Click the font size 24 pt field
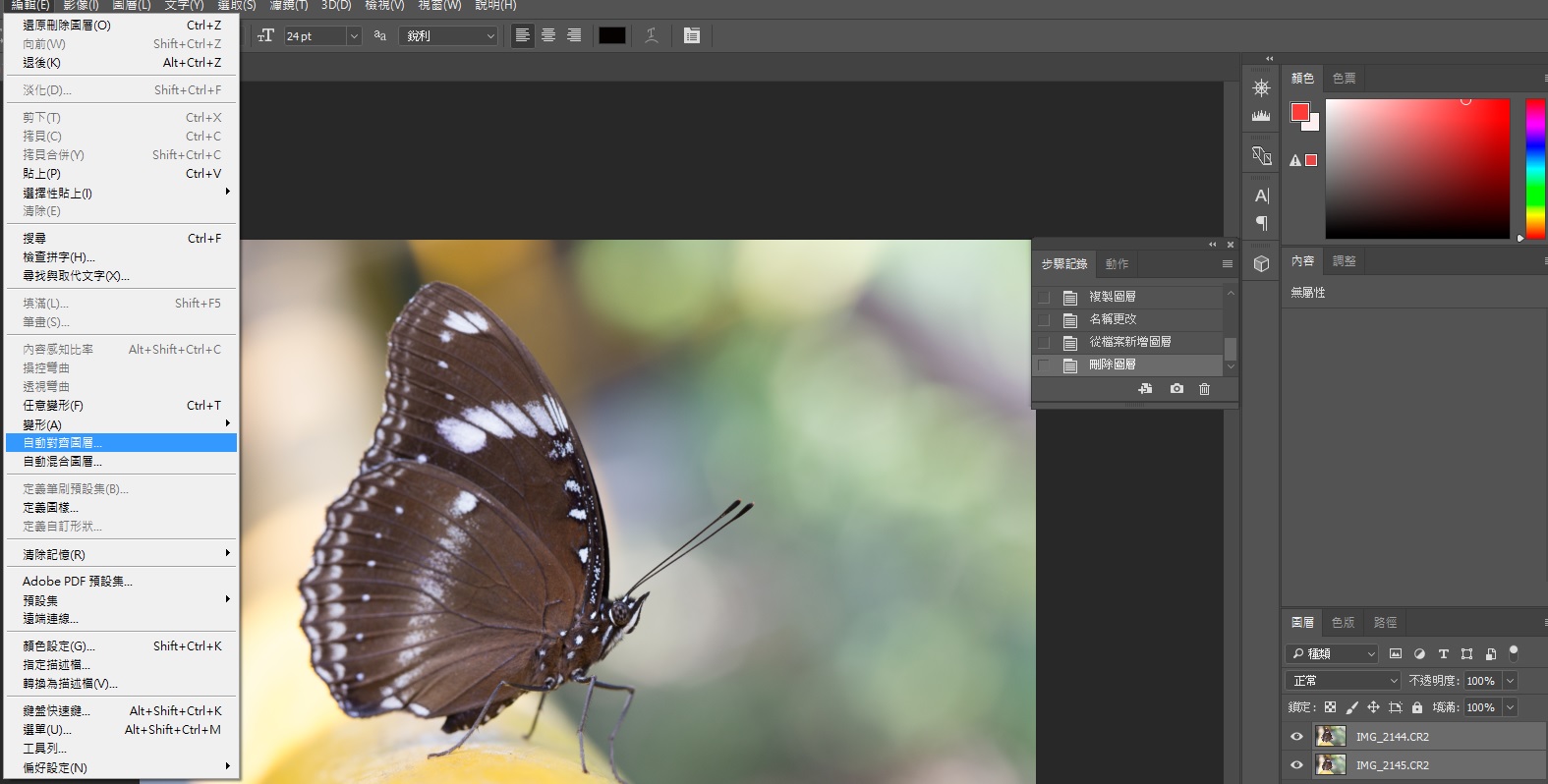 315,36
